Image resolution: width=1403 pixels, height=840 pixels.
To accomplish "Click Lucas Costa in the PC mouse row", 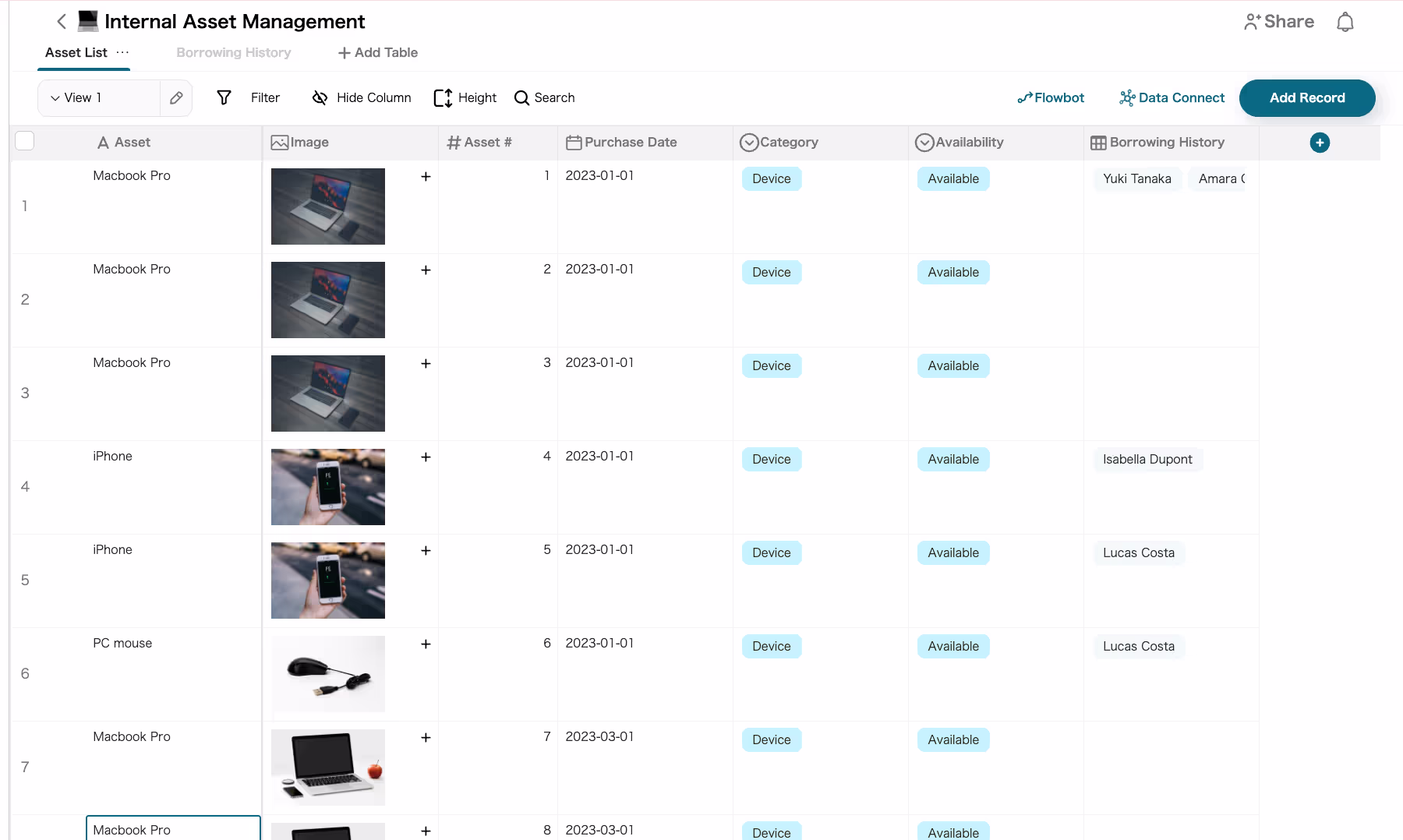I will 1139,646.
